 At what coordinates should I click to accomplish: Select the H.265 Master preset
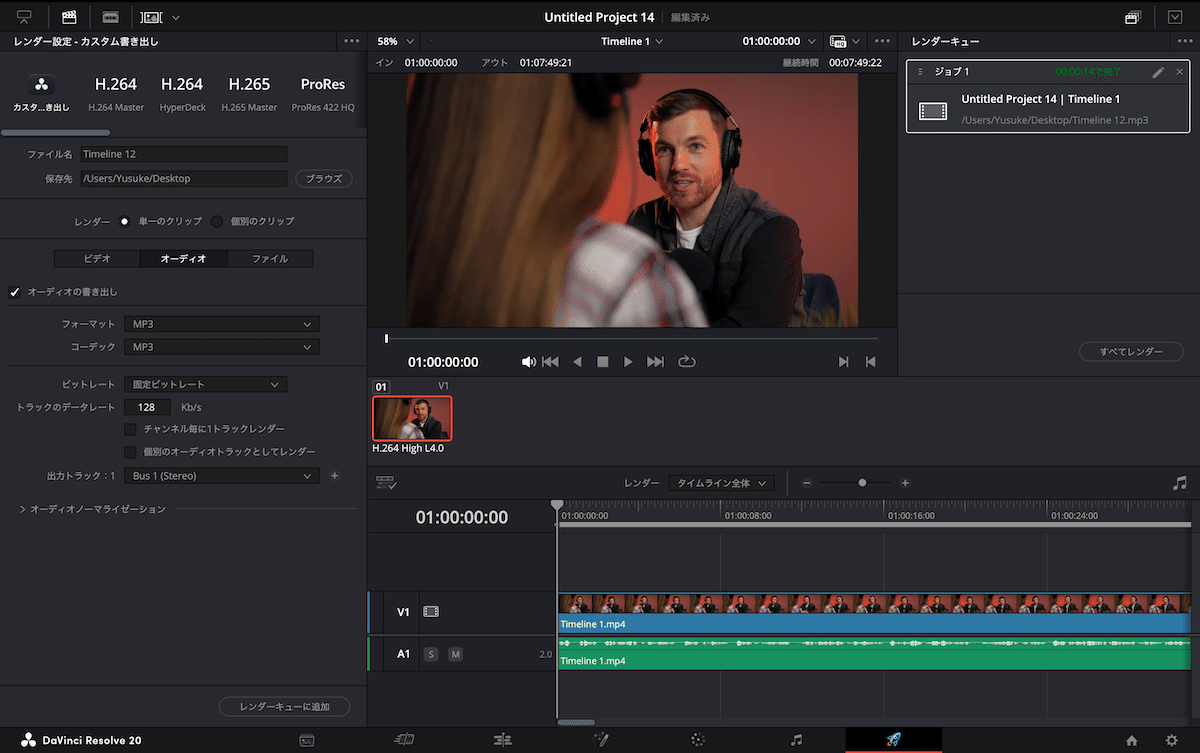pos(248,92)
